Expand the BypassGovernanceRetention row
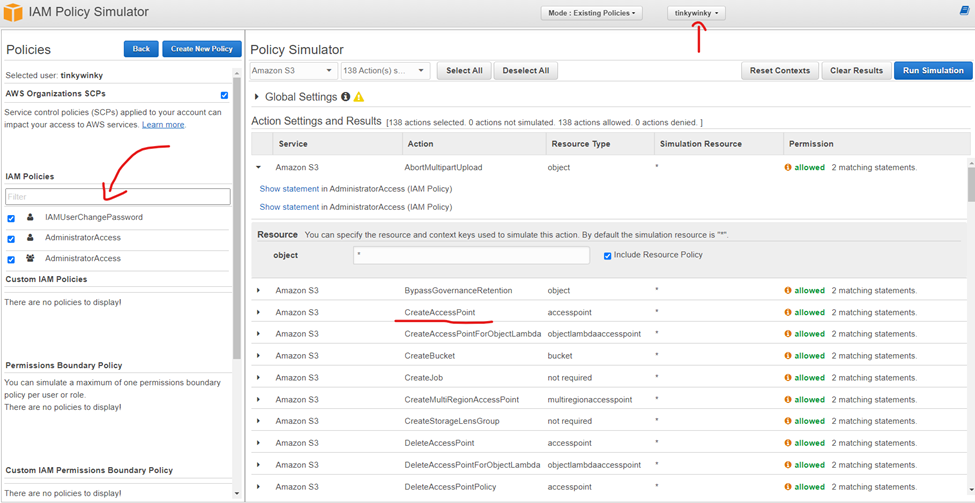Viewport: 975px width, 503px height. click(259, 290)
